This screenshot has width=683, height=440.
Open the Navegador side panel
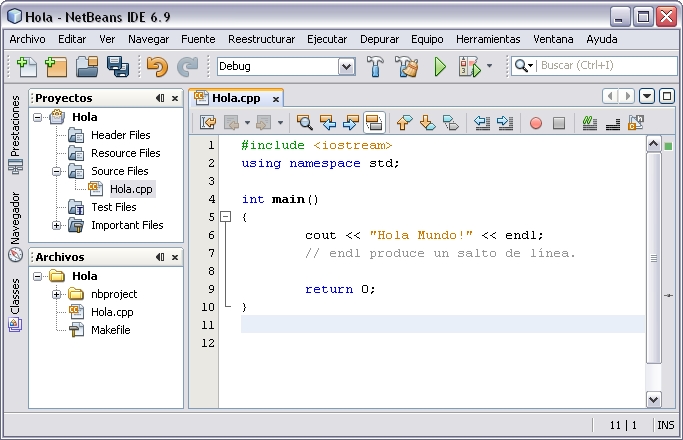coord(15,227)
